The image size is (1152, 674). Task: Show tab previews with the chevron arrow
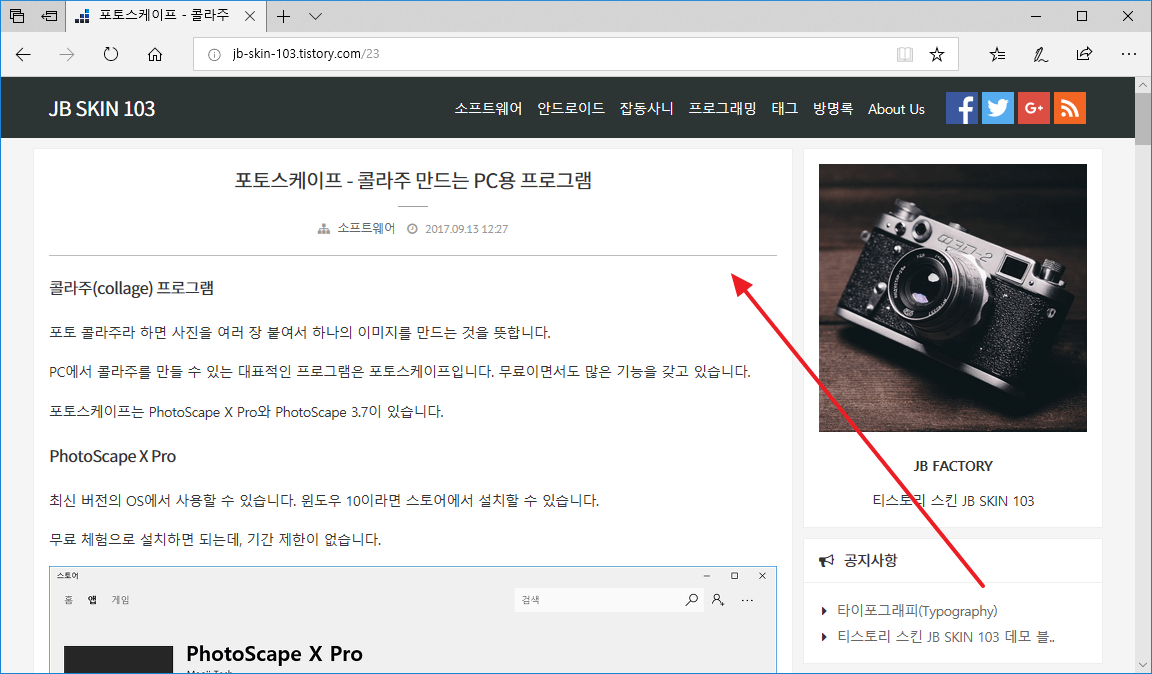point(315,16)
